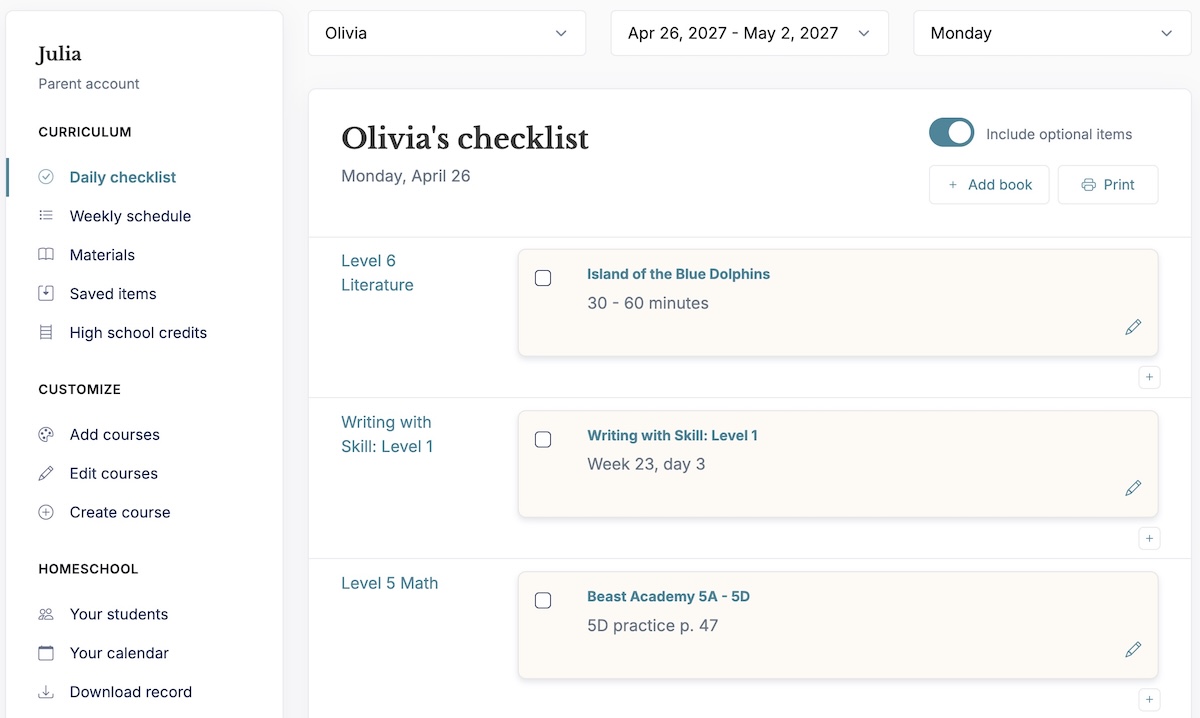Click plus icon below Island of Blue Dolphins card
The image size is (1200, 718).
pos(1149,378)
